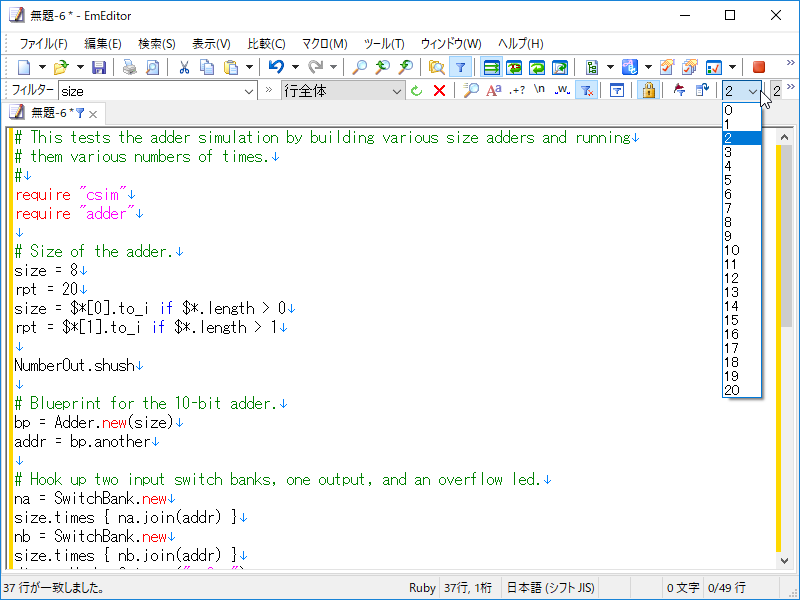Expand the filter options chevron beside size field
The width and height of the screenshot is (800, 600).
(x=269, y=90)
